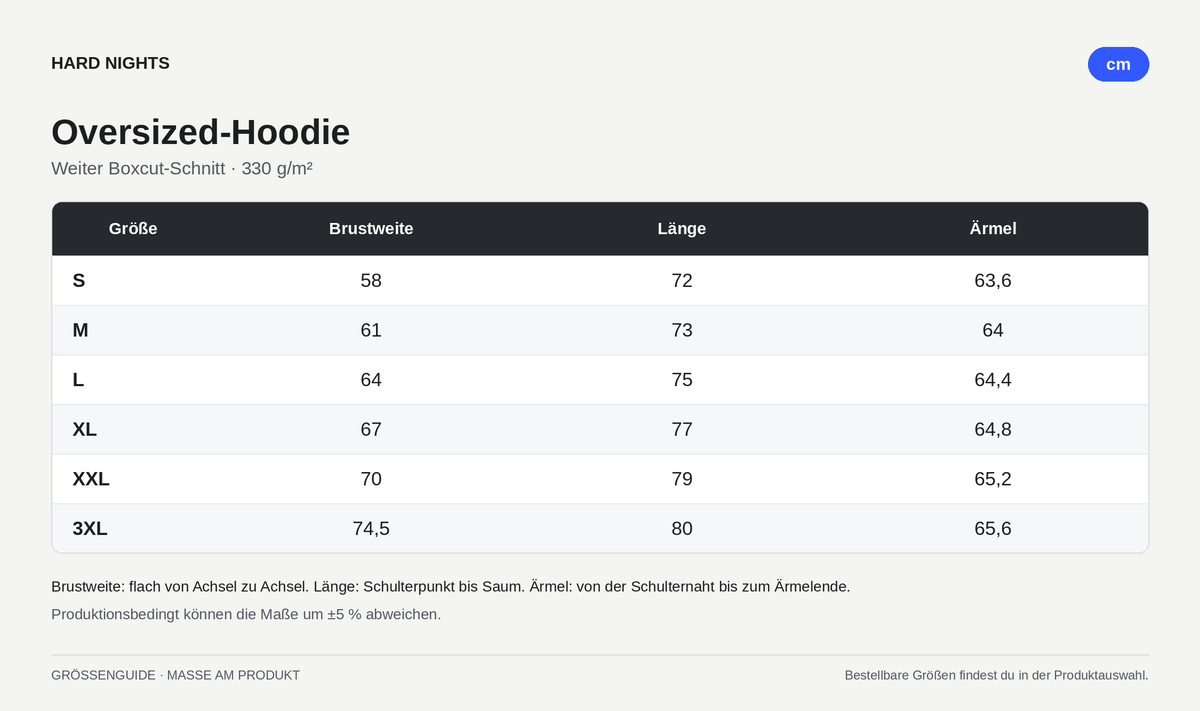Choose the size L row label
Screen dimensions: 1200x711
coord(78,380)
